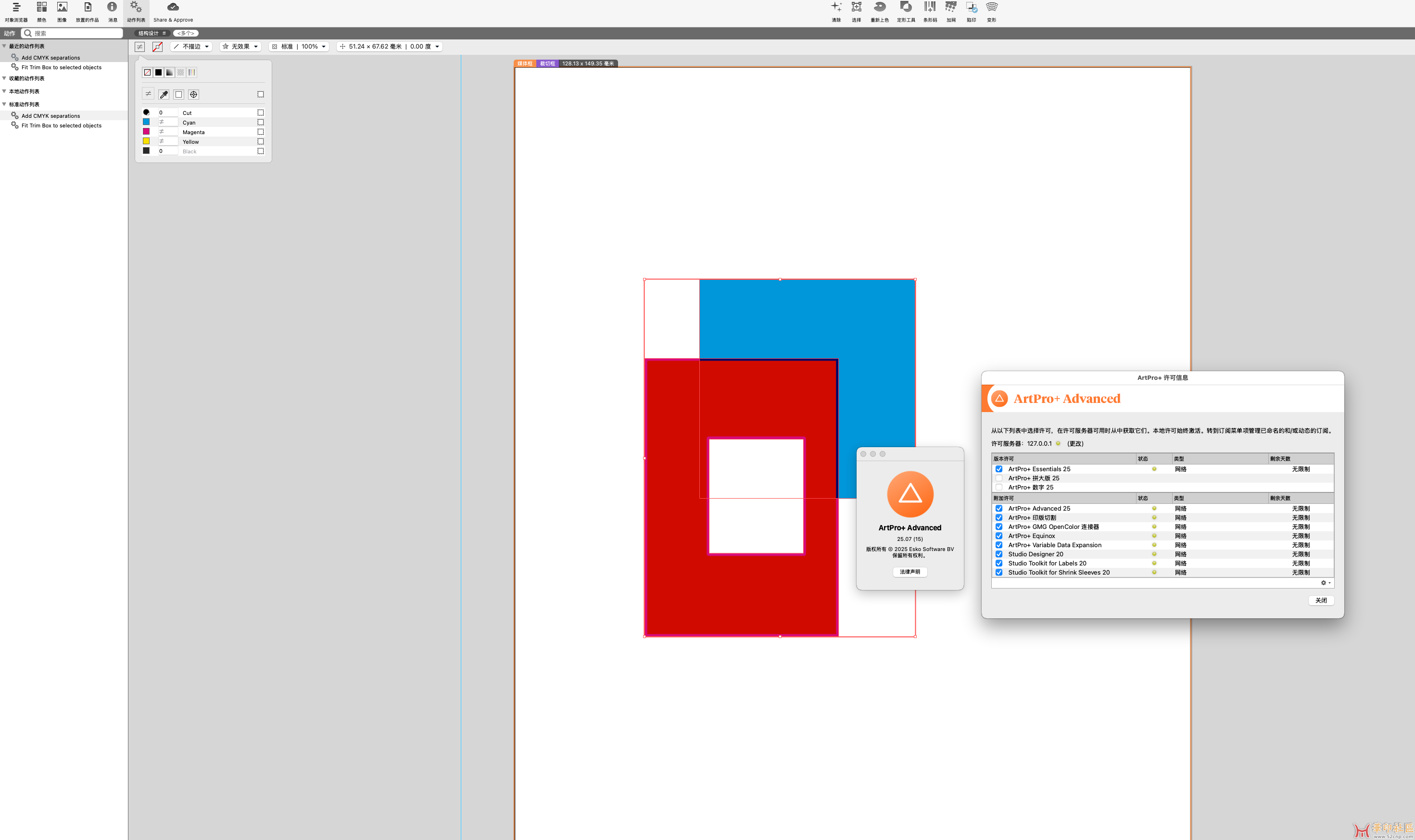
Task: Click the Cyan ink color swatch
Action: (x=146, y=122)
